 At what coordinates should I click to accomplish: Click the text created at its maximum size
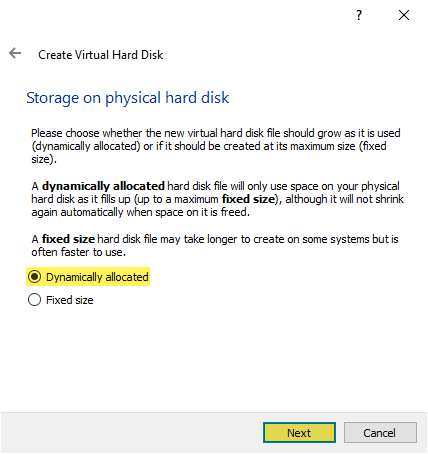click(x=289, y=146)
